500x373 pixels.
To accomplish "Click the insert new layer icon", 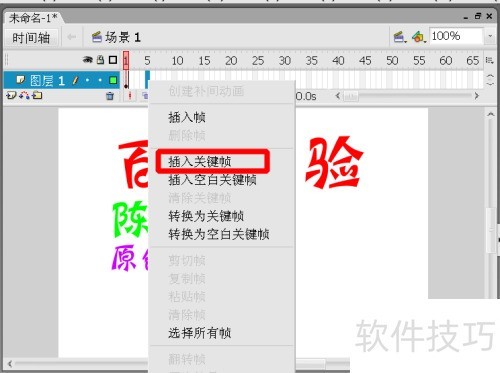I will (11, 96).
